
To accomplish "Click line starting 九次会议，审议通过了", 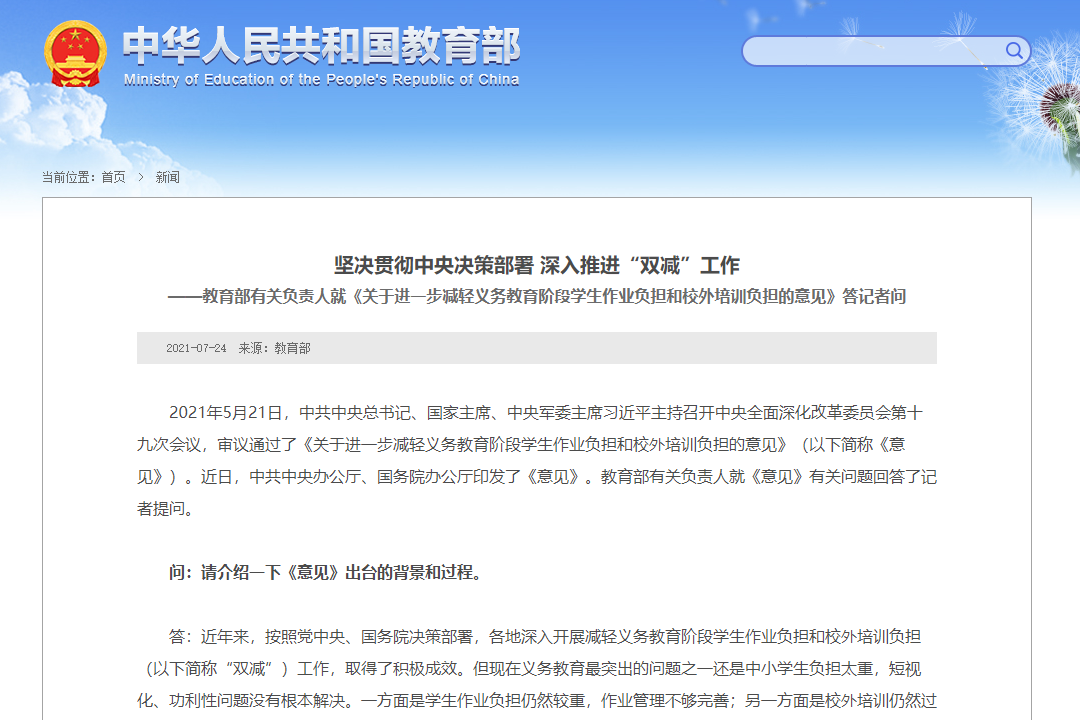I will (521, 444).
